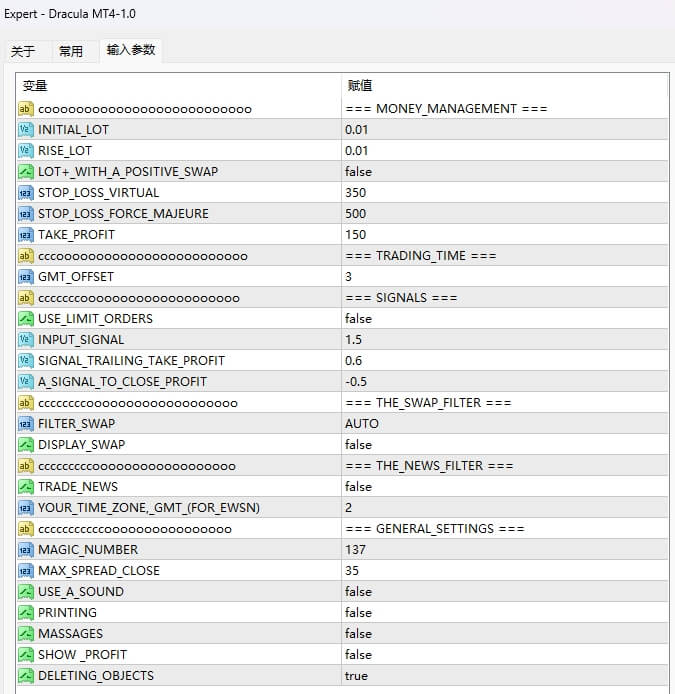Click the INPUT_SIGNAL double-type icon
Viewport: 675px width, 694px height.
(26, 339)
